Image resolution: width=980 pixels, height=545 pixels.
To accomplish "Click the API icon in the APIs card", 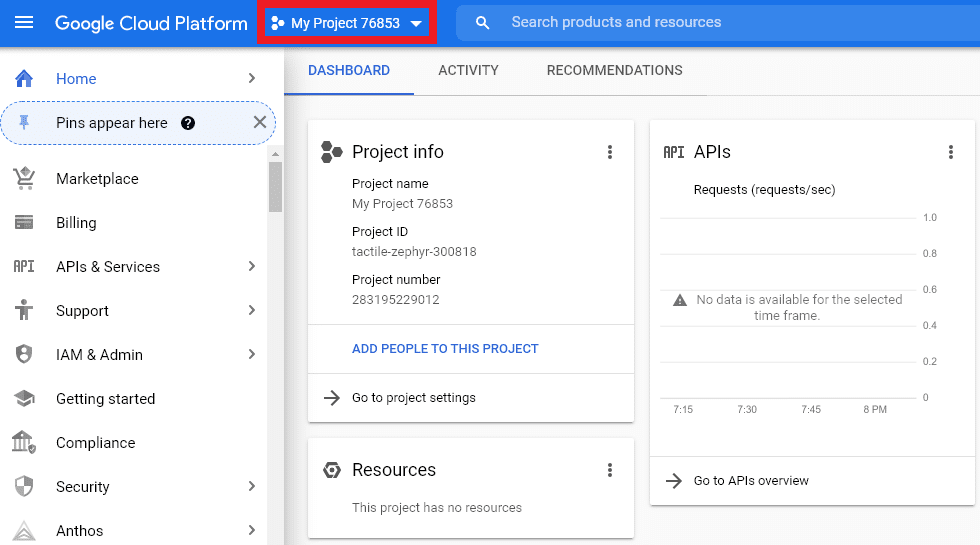I will click(674, 152).
